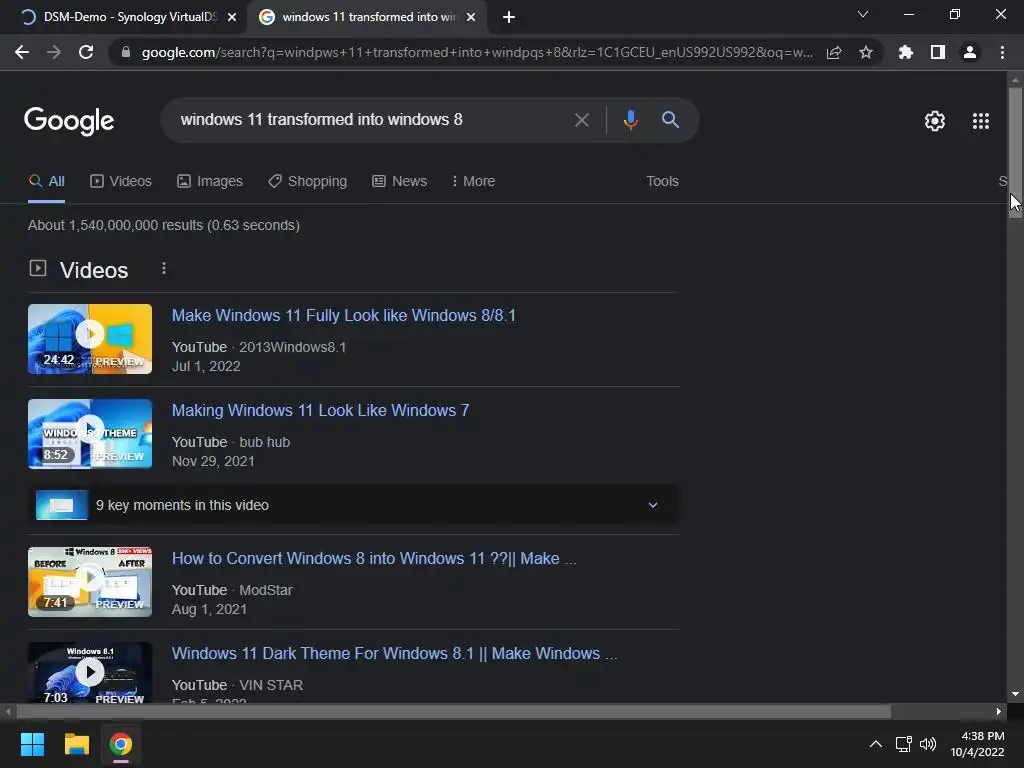Switch to Videos results tab
This screenshot has height=768, width=1024.
[x=121, y=181]
